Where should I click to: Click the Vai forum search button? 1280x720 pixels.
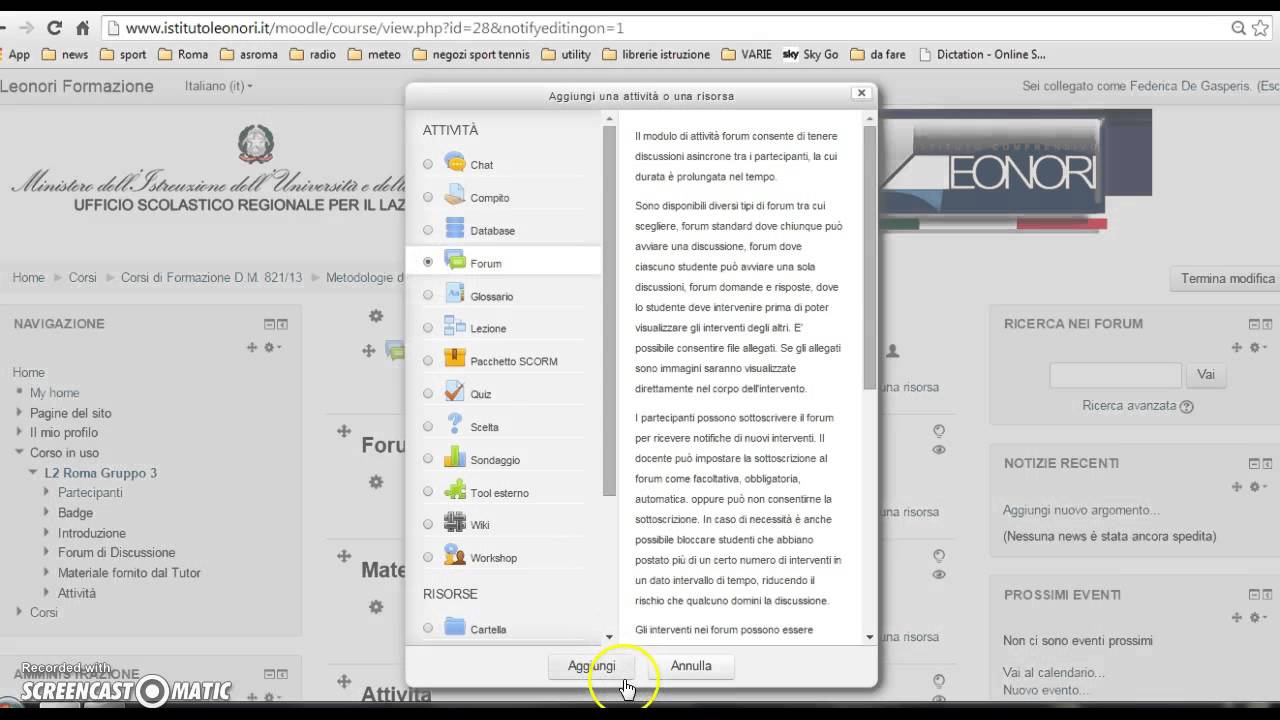(1206, 374)
